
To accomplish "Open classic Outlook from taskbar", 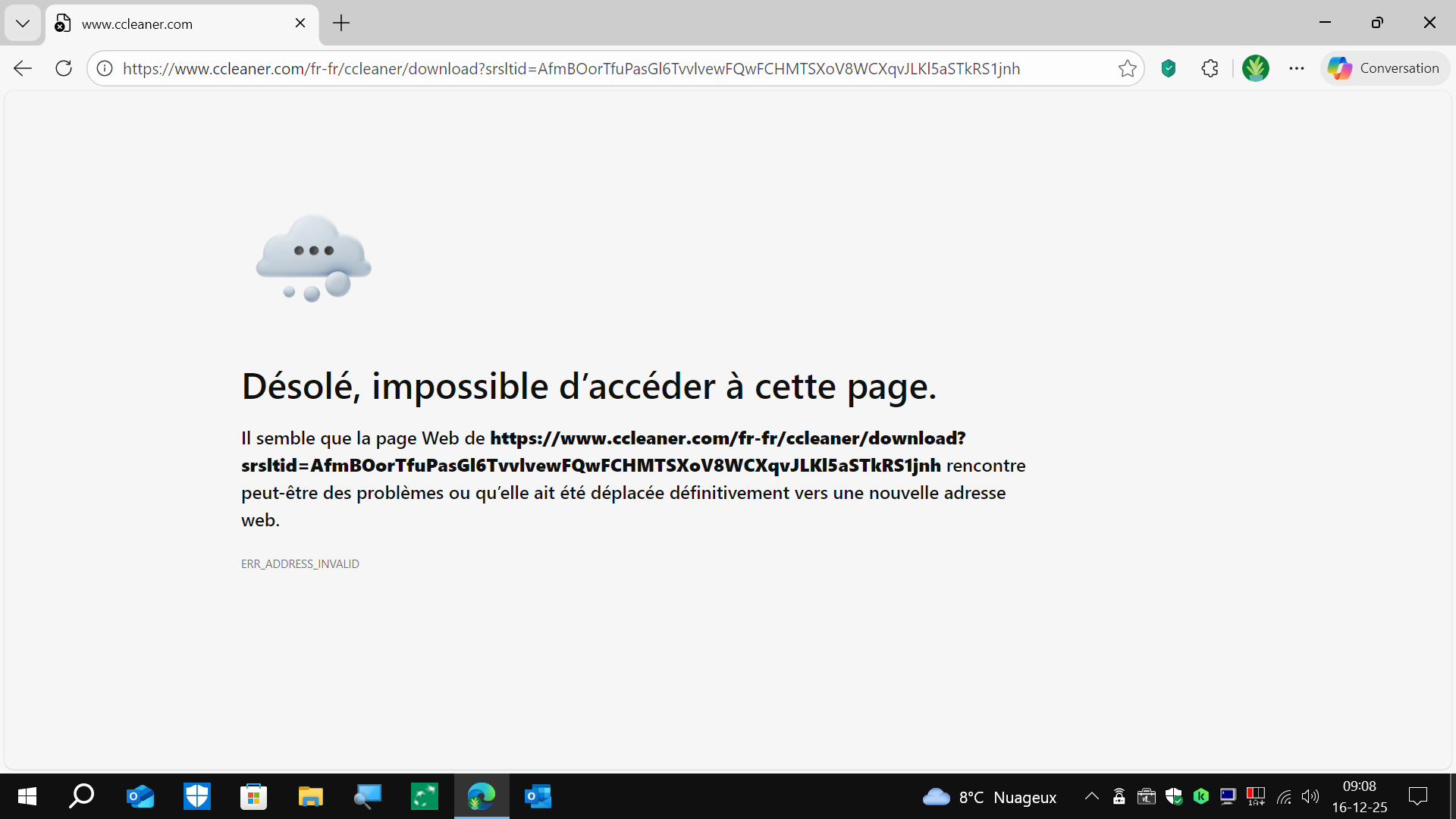I will pos(538,796).
